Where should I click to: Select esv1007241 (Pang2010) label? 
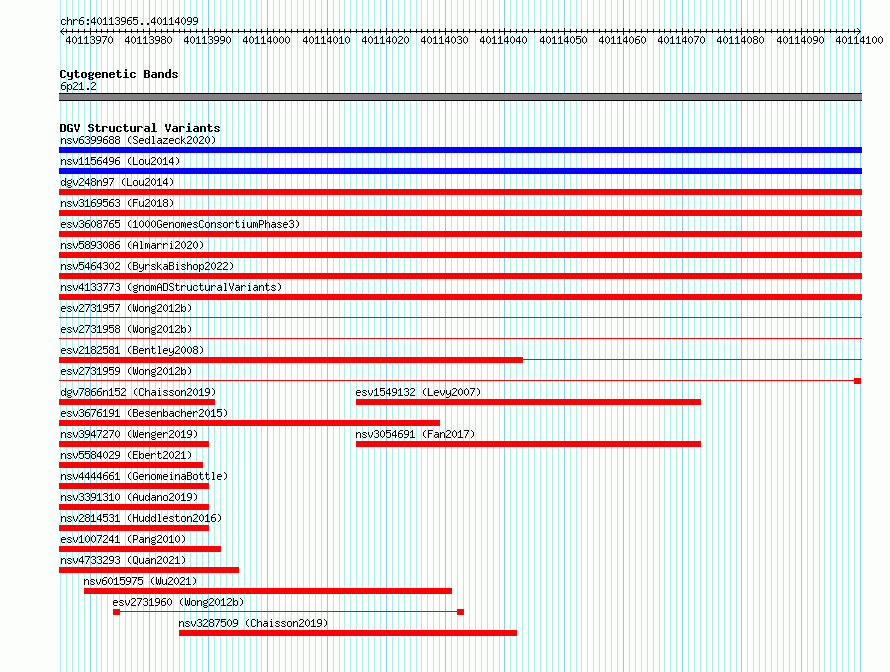[x=123, y=539]
